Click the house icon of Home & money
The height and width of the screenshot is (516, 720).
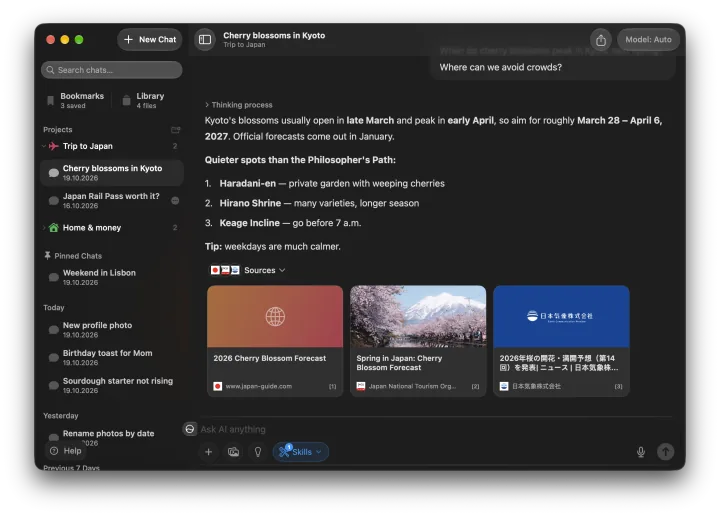54,228
